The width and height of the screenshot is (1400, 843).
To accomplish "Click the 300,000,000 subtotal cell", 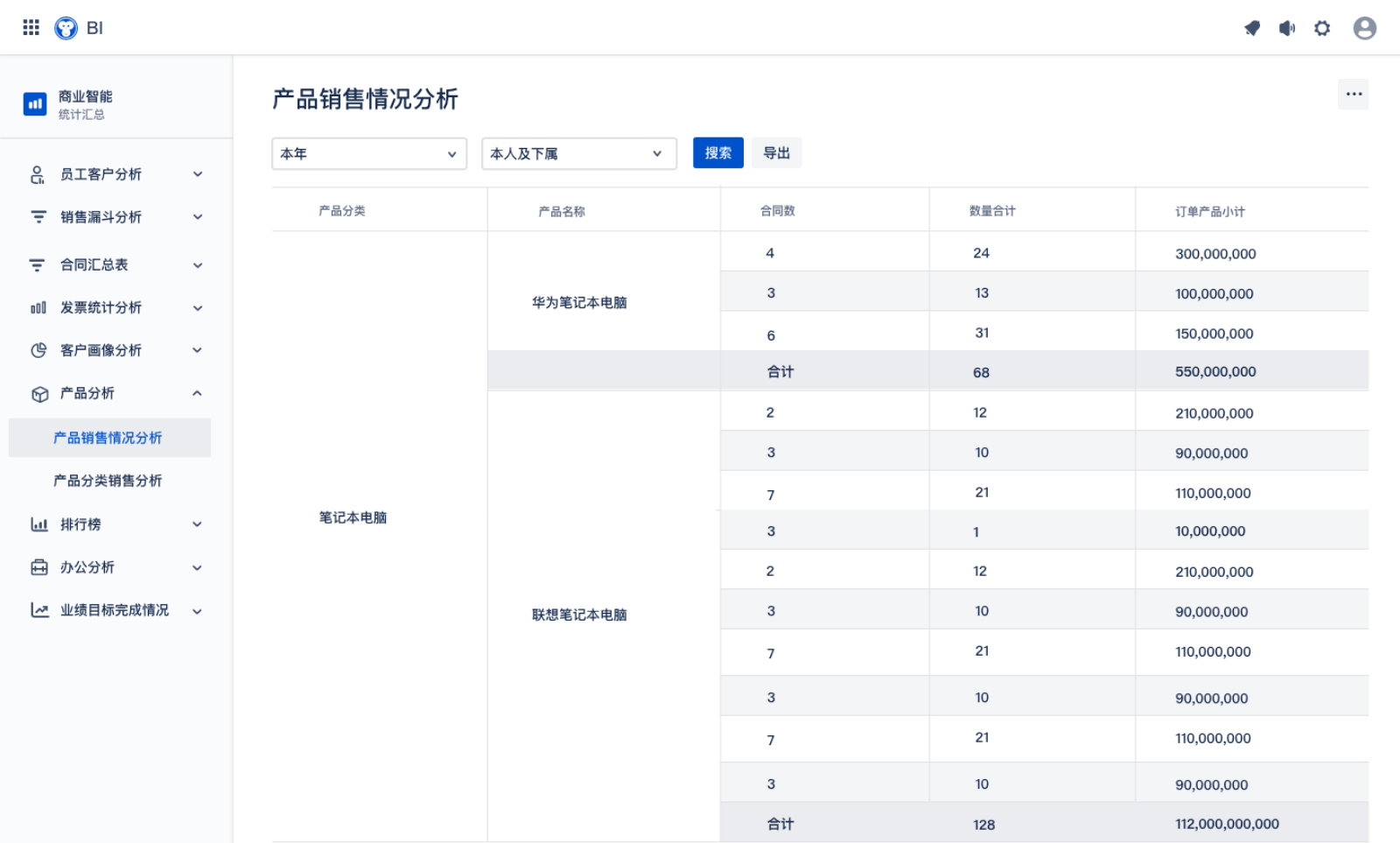I will pyautogui.click(x=1215, y=254).
